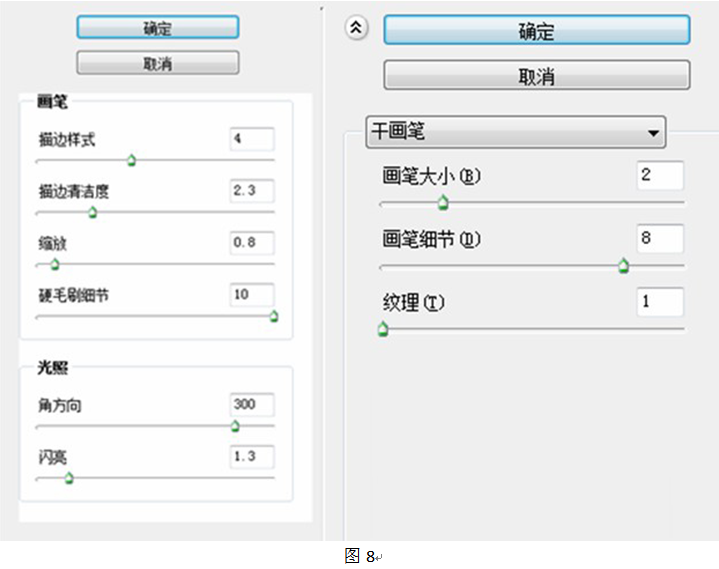This screenshot has height=569, width=719.
Task: Click the 纹理 slider handle
Action: 383,329
